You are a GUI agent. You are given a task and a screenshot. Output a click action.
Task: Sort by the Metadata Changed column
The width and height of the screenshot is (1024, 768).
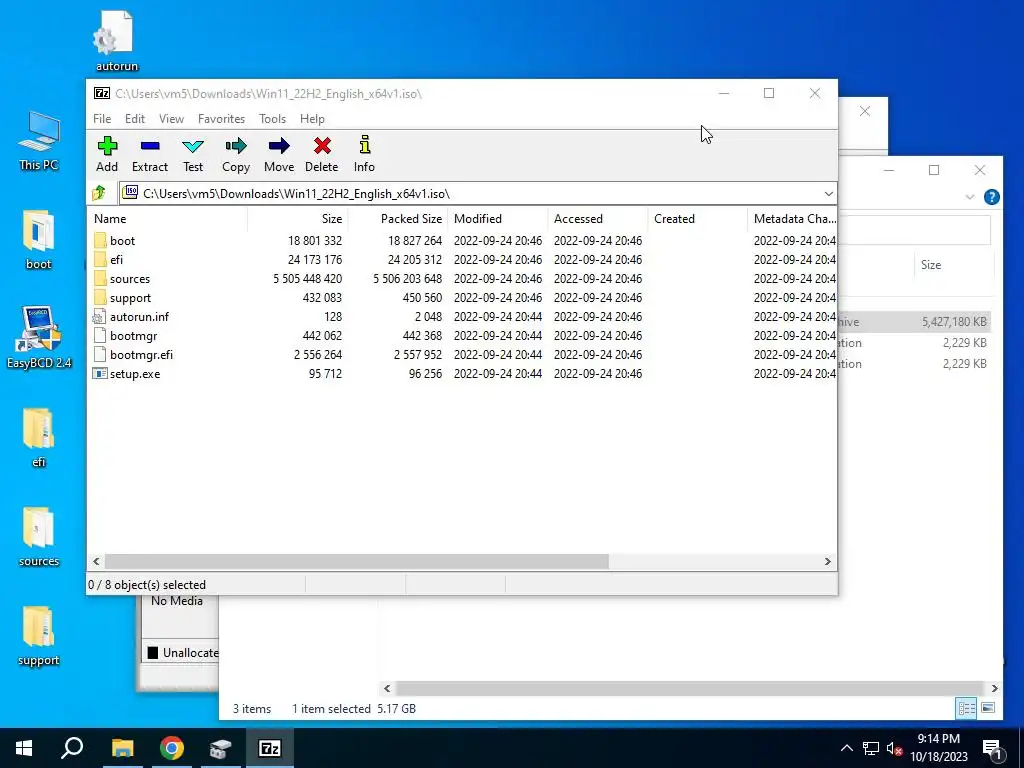coord(792,219)
